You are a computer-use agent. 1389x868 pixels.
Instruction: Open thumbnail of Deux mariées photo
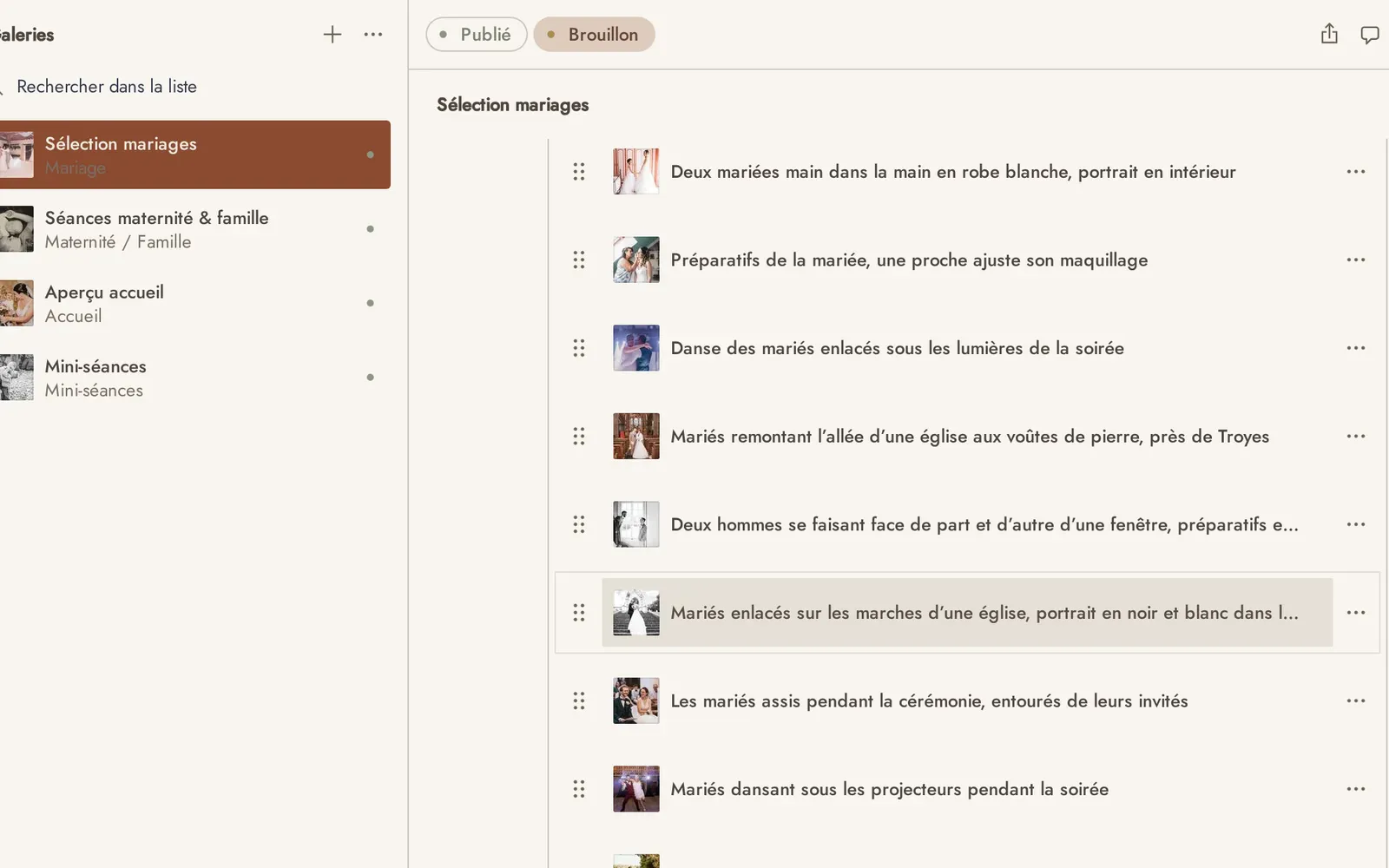[x=636, y=172]
